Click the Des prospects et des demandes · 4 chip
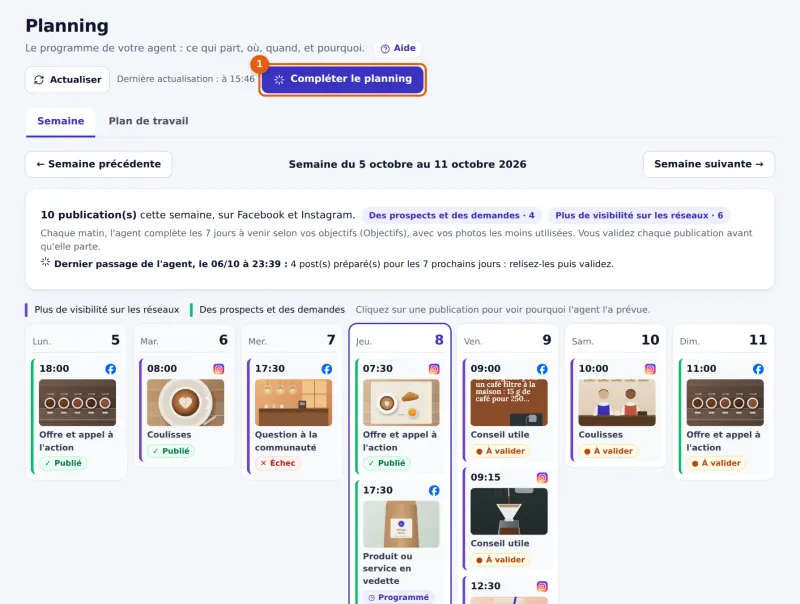800x604 pixels. [x=452, y=215]
